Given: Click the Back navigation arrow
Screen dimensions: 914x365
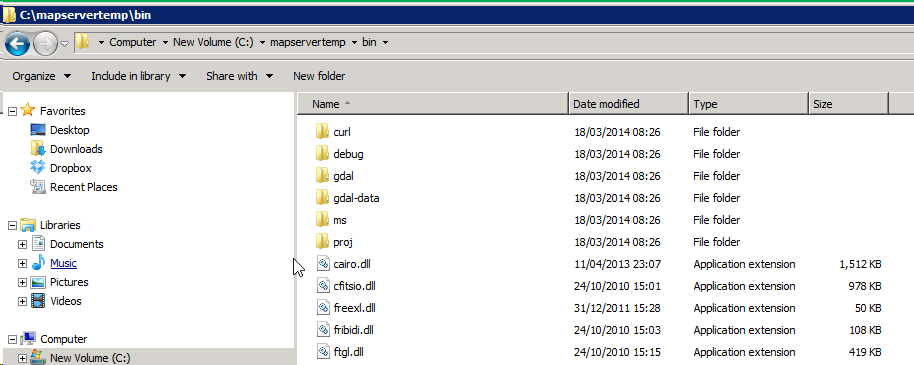Looking at the screenshot, I should [17, 43].
